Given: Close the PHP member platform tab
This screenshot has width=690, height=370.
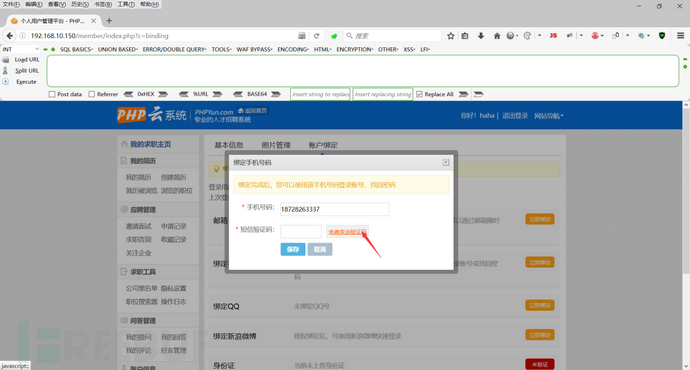Looking at the screenshot, I should [x=94, y=21].
